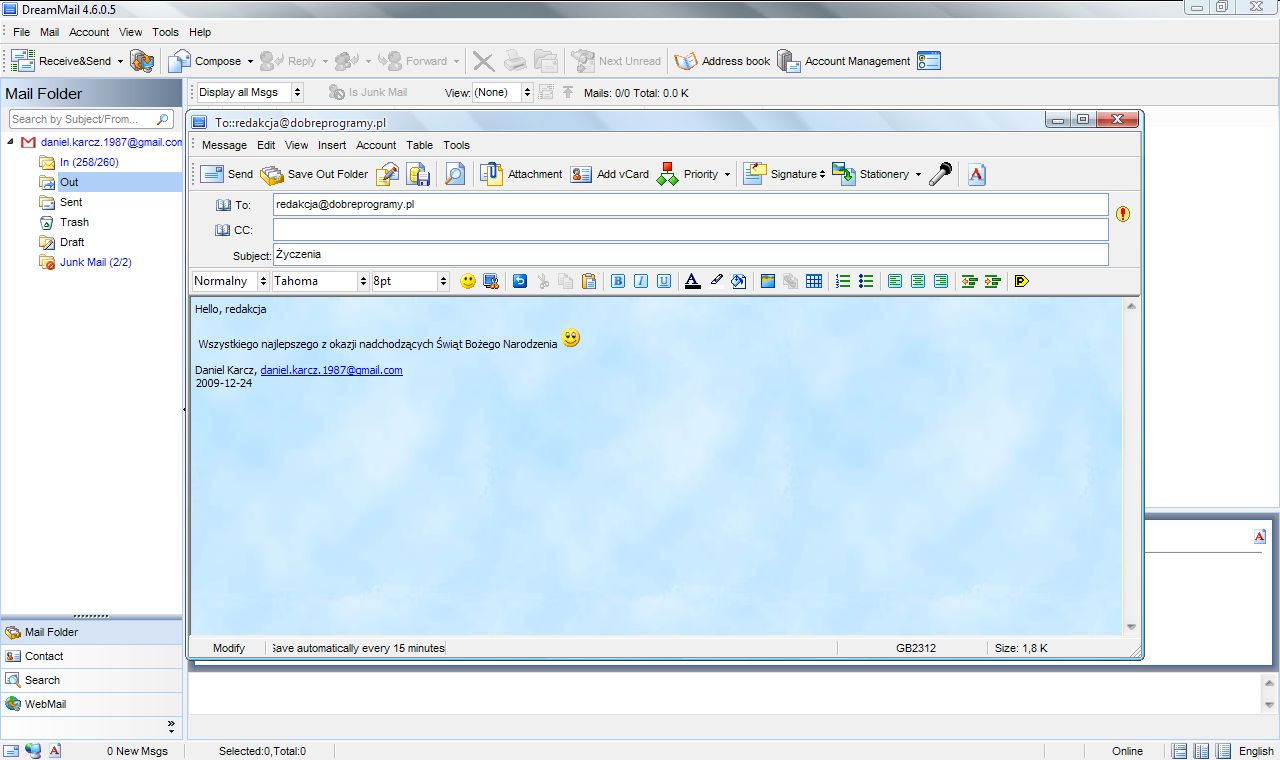
Task: Click the decrease indent icon
Action: (x=969, y=281)
